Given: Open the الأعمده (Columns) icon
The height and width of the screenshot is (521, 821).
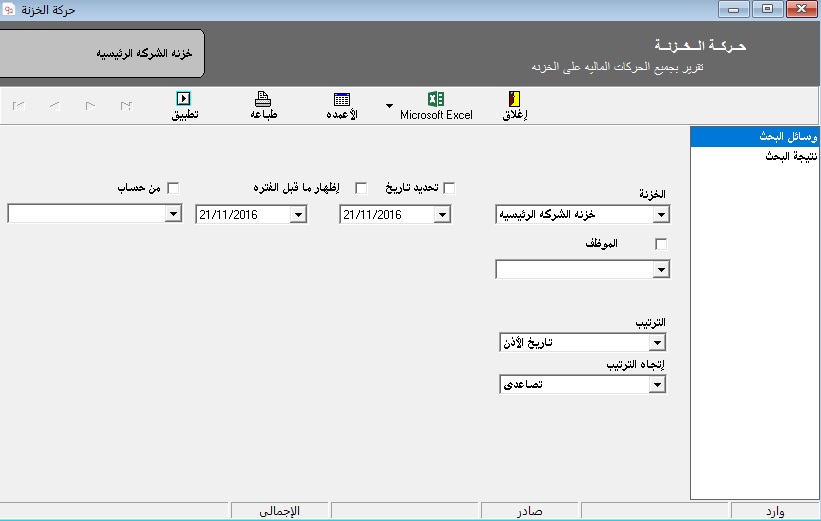Looking at the screenshot, I should tap(342, 99).
